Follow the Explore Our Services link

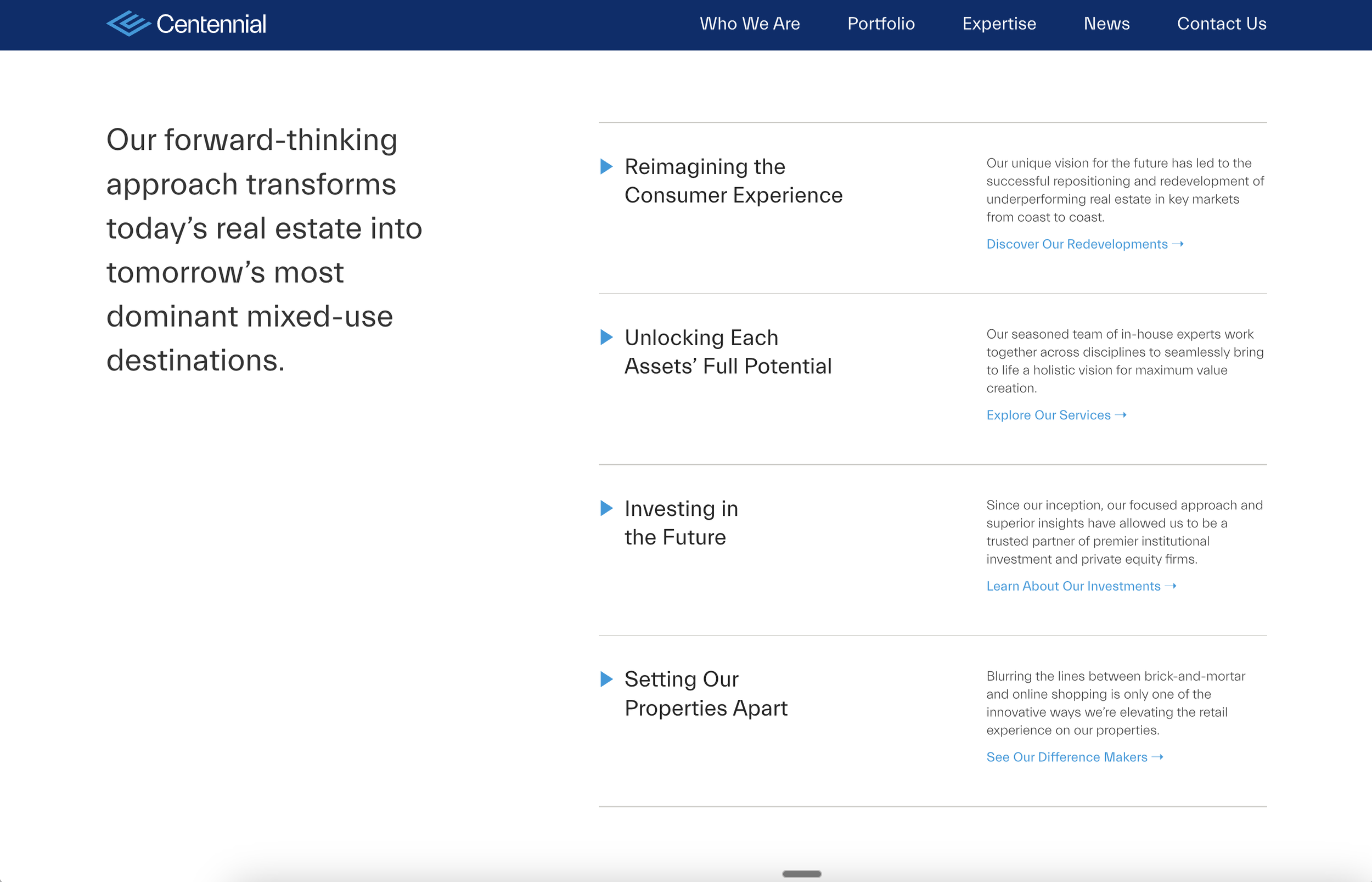pyautogui.click(x=1048, y=415)
